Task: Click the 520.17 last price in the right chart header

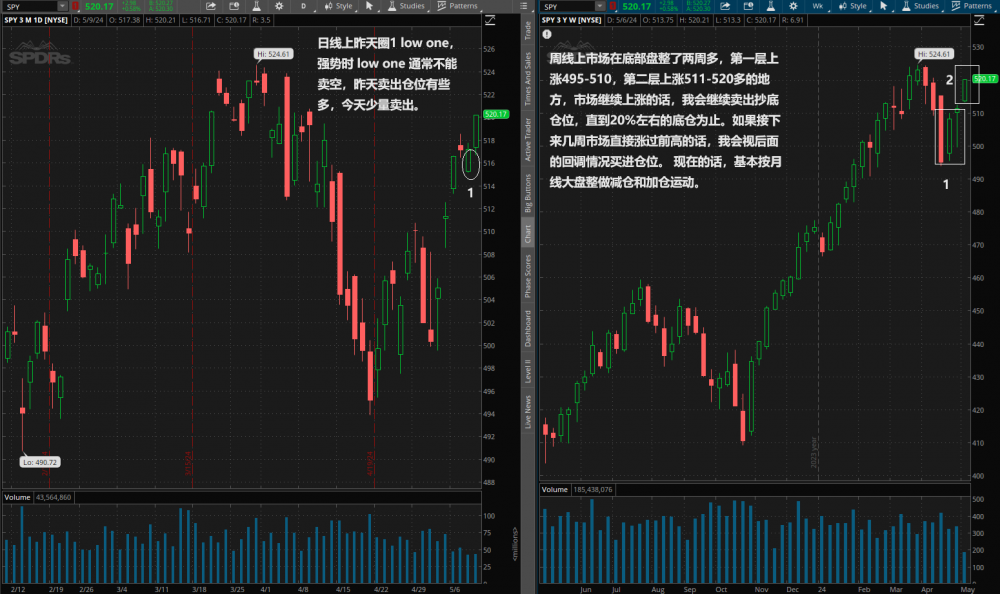Action: pos(636,6)
